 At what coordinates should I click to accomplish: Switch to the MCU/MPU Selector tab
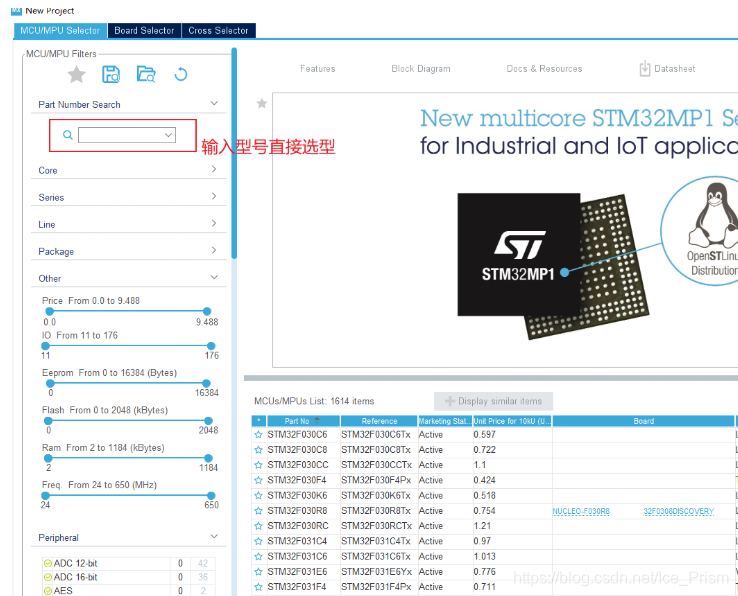60,31
